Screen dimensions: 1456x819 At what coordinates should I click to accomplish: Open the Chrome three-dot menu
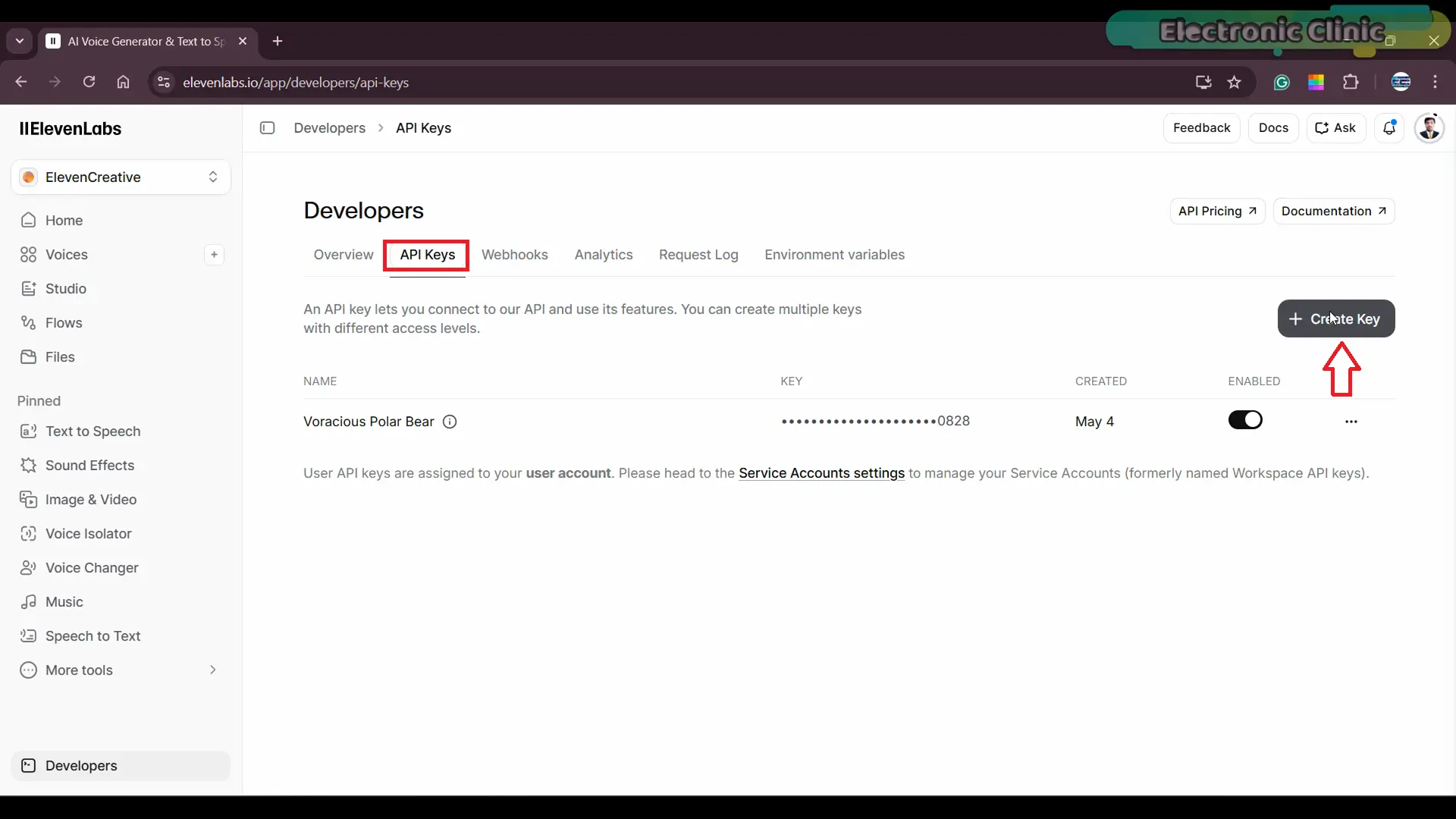(1435, 82)
